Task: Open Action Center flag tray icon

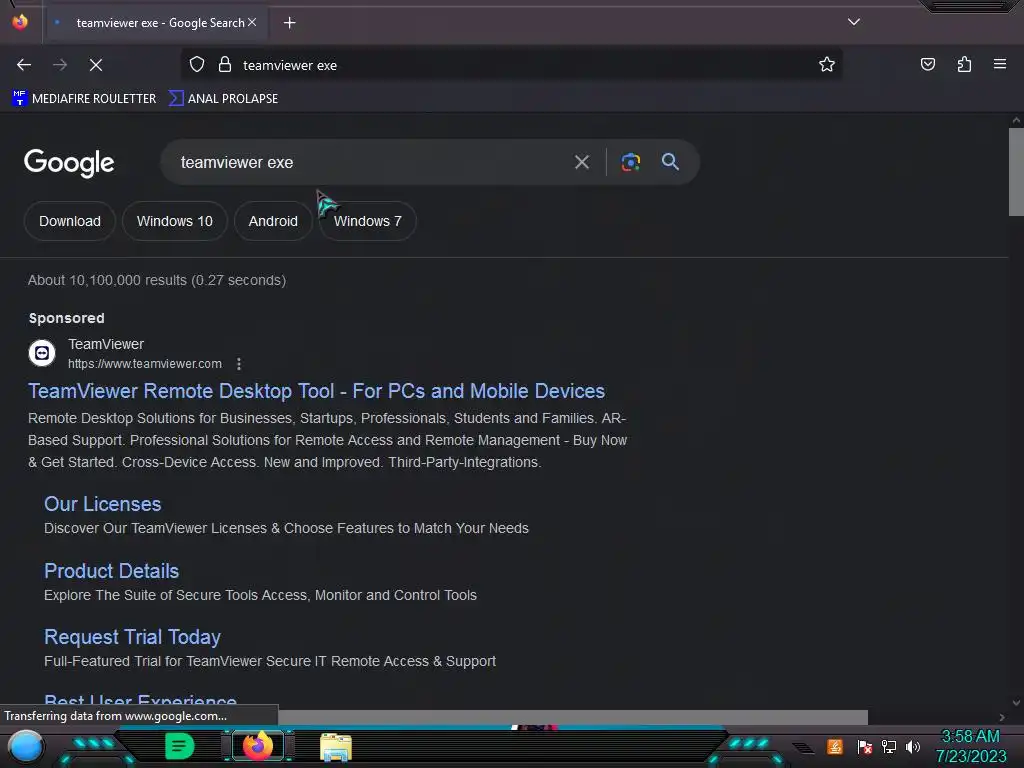Action: tap(864, 746)
